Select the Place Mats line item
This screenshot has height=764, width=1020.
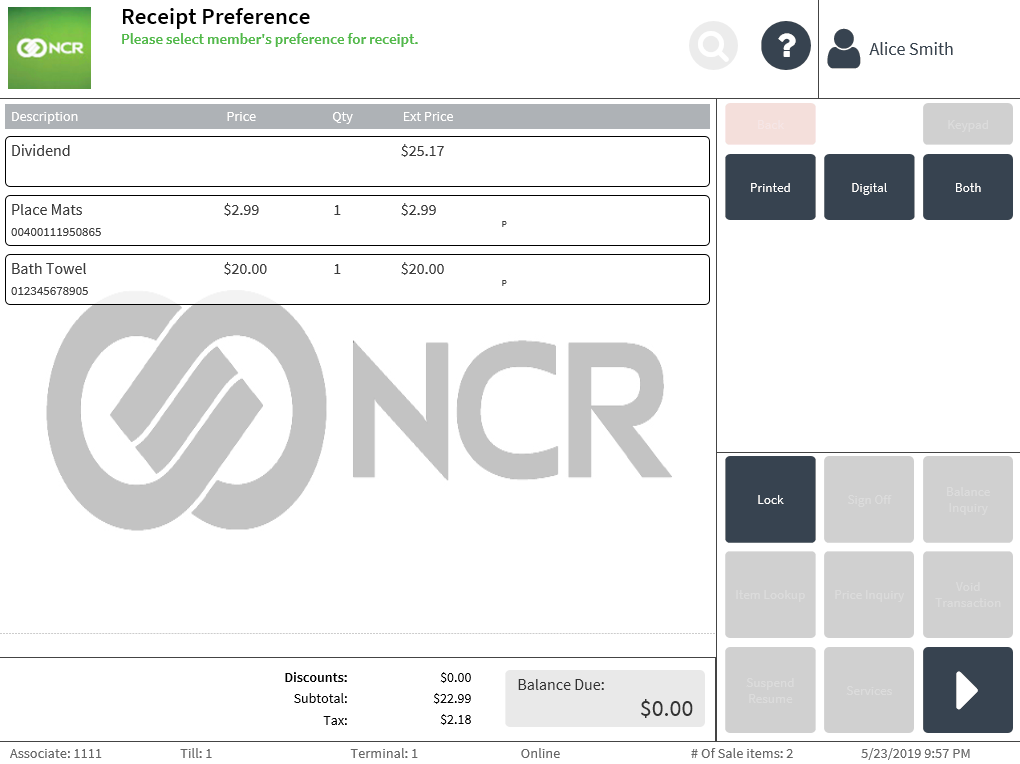(x=357, y=220)
